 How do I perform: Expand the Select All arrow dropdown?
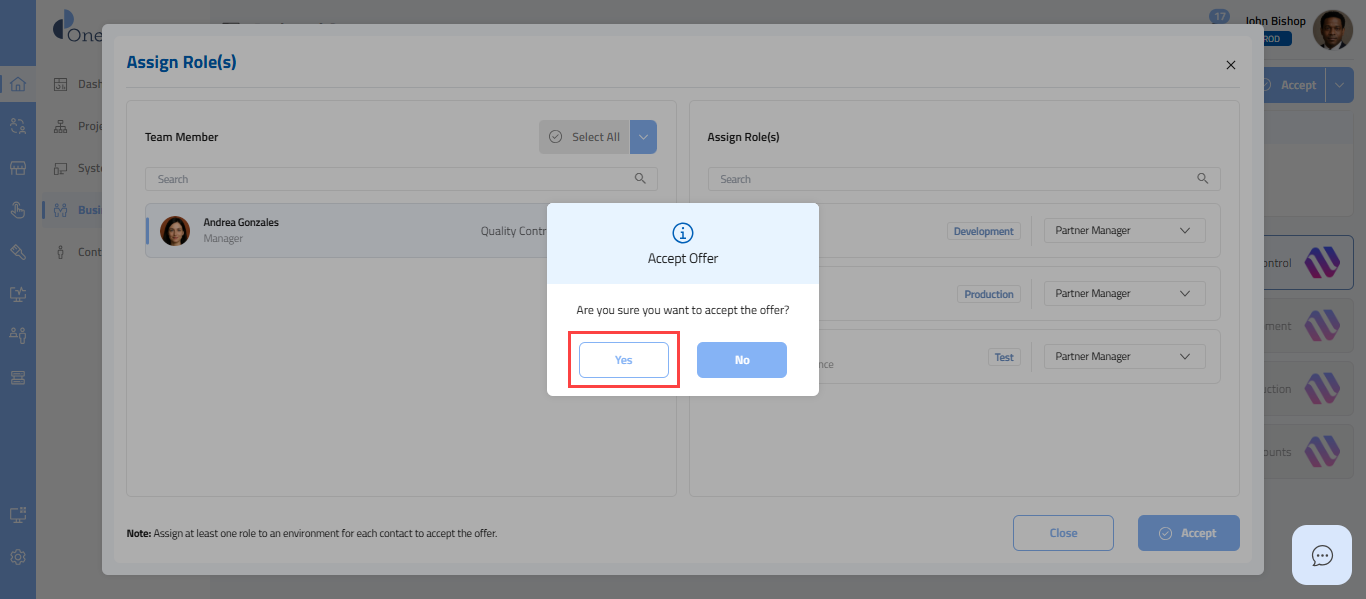pos(643,137)
